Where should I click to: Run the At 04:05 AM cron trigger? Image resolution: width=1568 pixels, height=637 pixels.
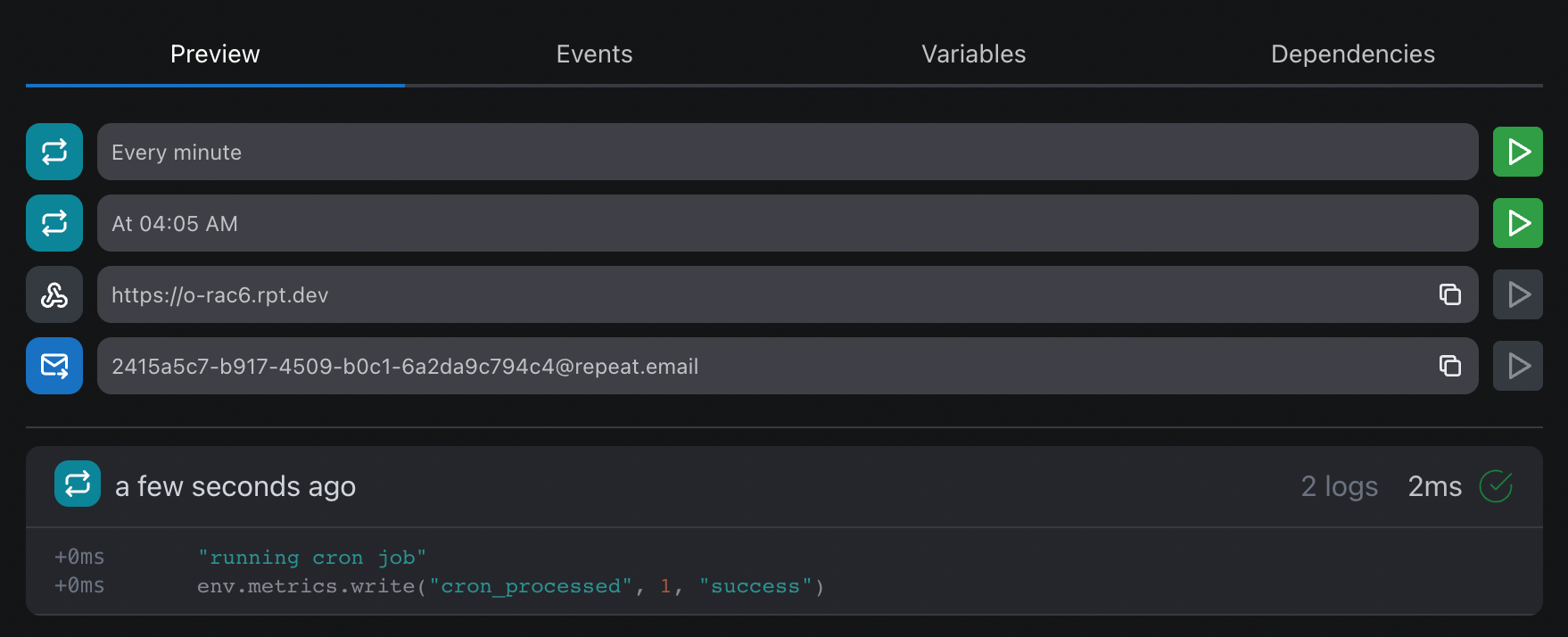1518,223
